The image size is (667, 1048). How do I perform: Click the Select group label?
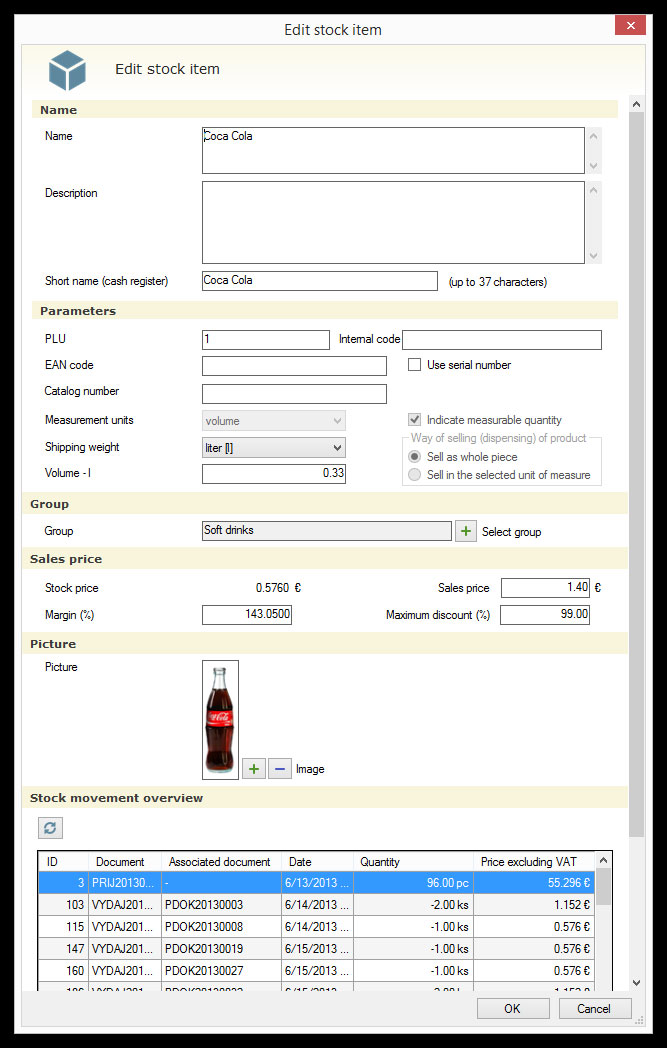pos(511,532)
